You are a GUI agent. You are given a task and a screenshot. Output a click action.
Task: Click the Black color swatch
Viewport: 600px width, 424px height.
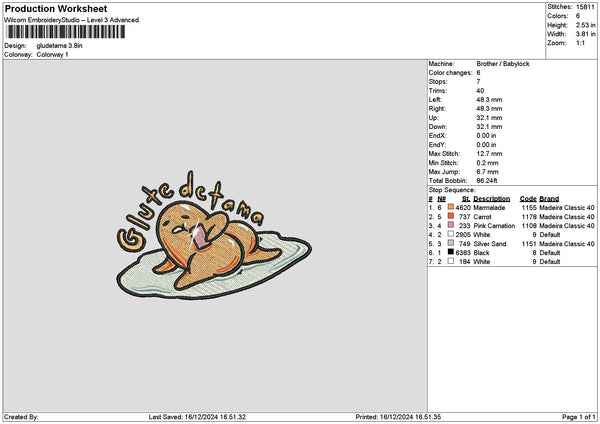[451, 252]
